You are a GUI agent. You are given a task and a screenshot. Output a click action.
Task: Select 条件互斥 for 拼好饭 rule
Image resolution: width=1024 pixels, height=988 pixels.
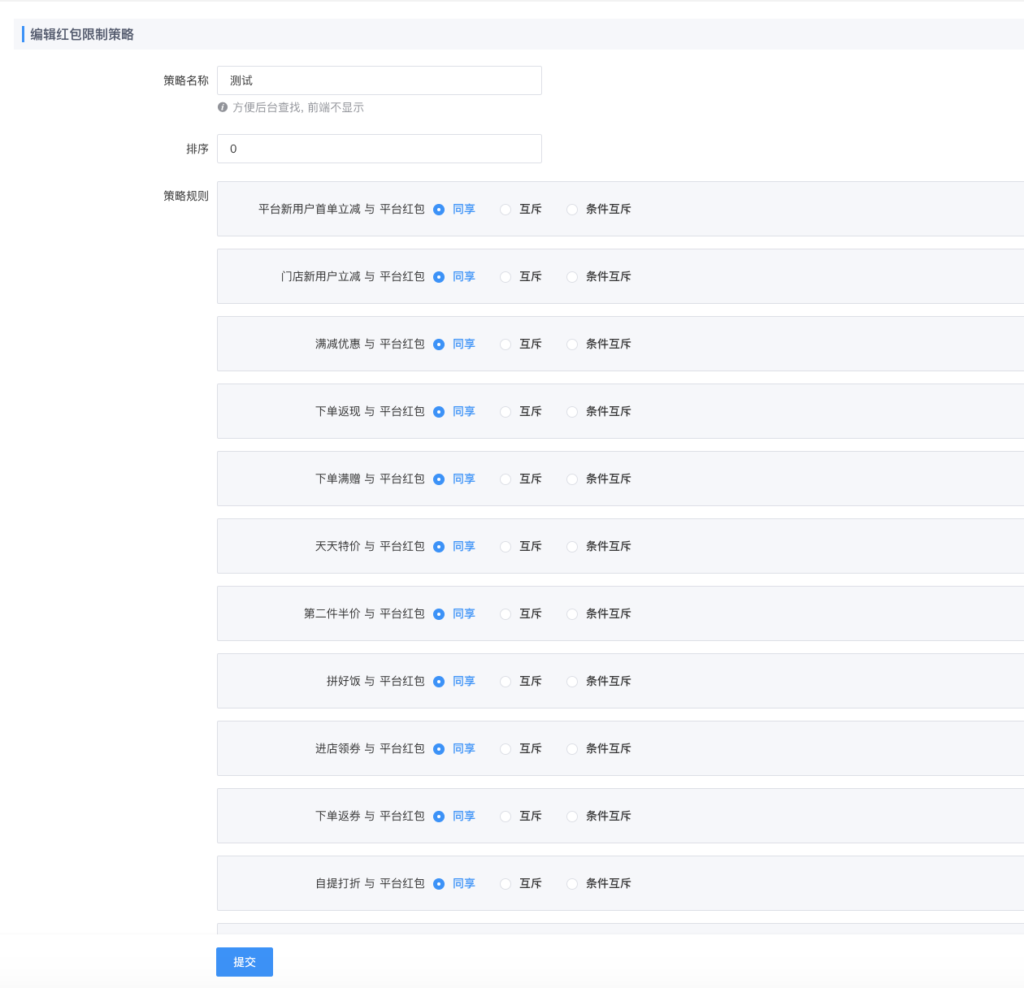coord(573,682)
